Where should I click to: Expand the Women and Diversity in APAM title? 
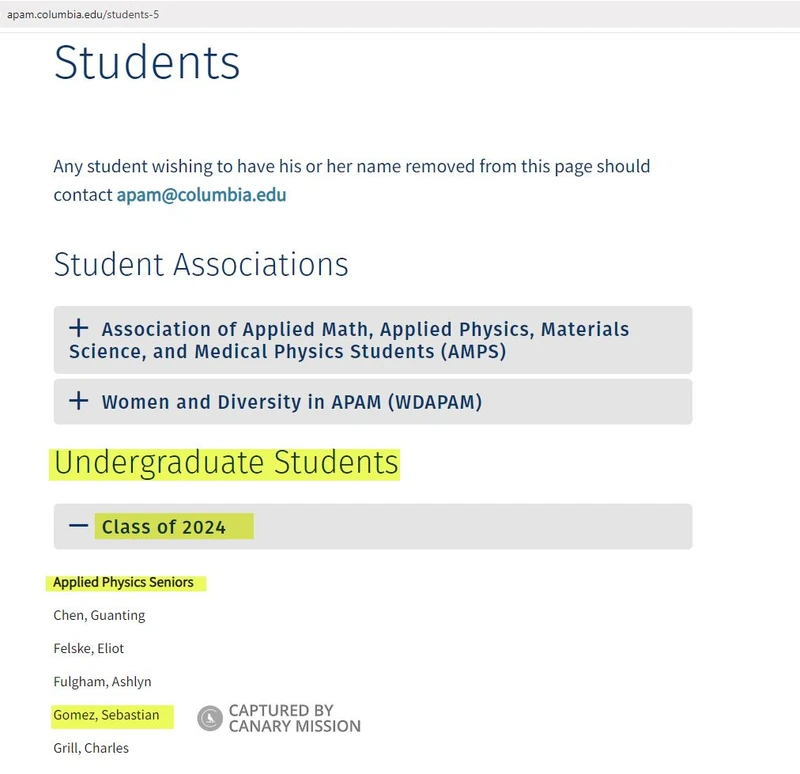click(292, 402)
